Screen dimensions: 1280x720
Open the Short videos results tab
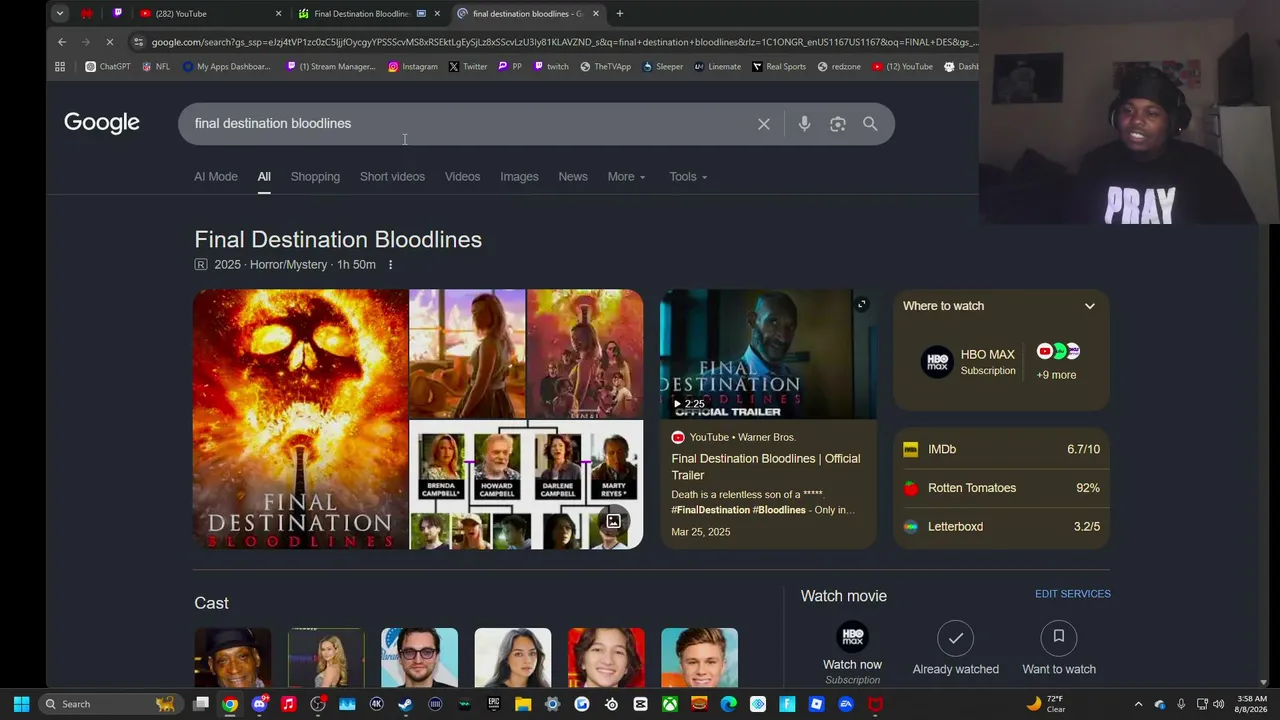(x=392, y=177)
